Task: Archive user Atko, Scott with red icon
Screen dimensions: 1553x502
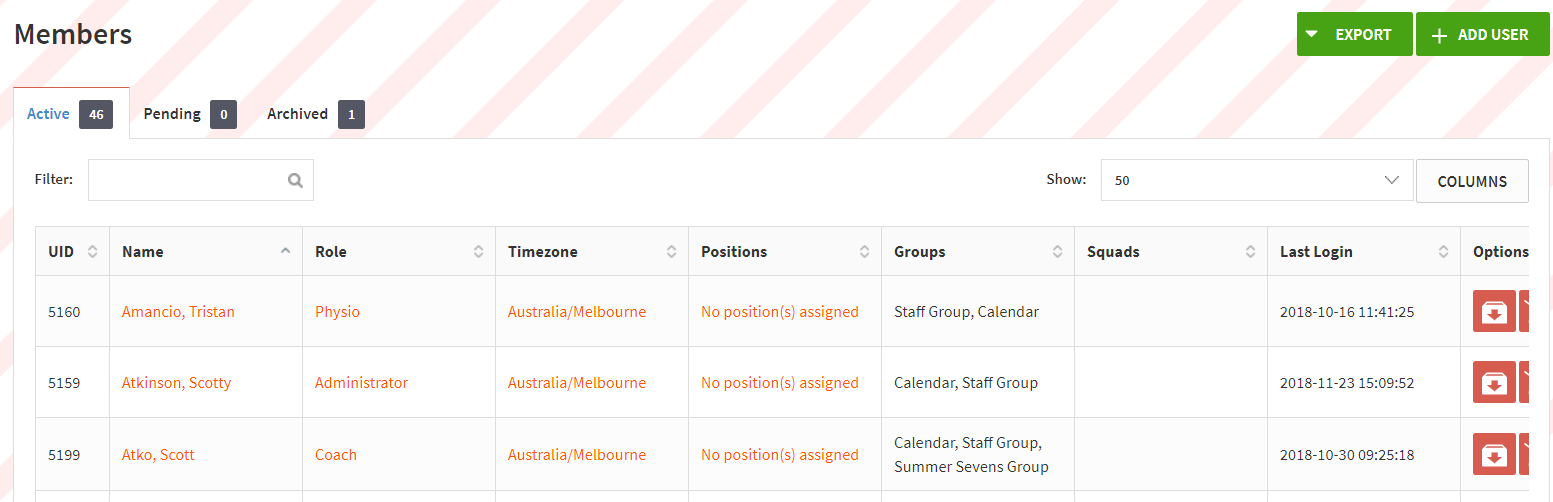Action: tap(1494, 454)
